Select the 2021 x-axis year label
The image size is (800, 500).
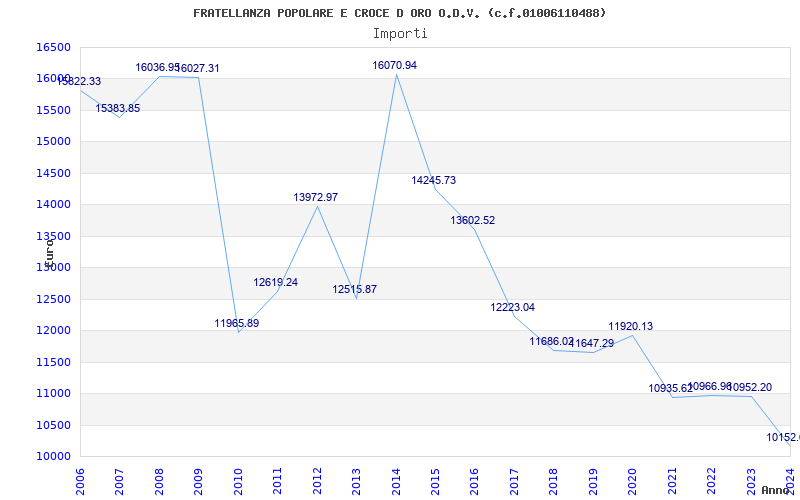click(672, 482)
